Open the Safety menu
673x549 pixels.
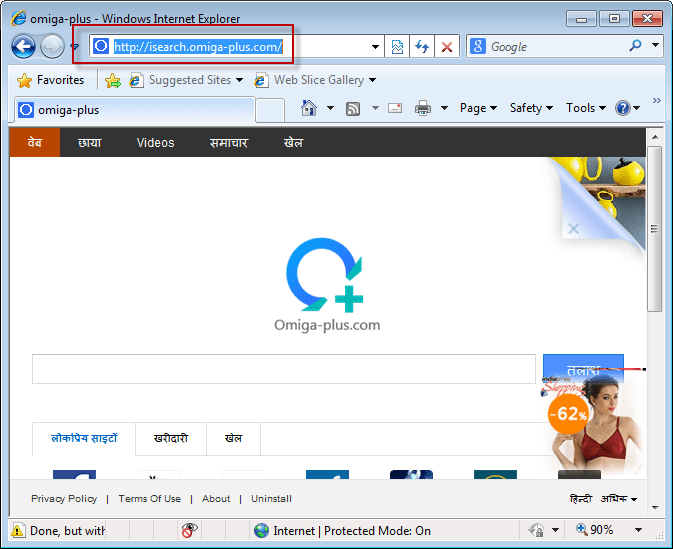click(x=531, y=108)
